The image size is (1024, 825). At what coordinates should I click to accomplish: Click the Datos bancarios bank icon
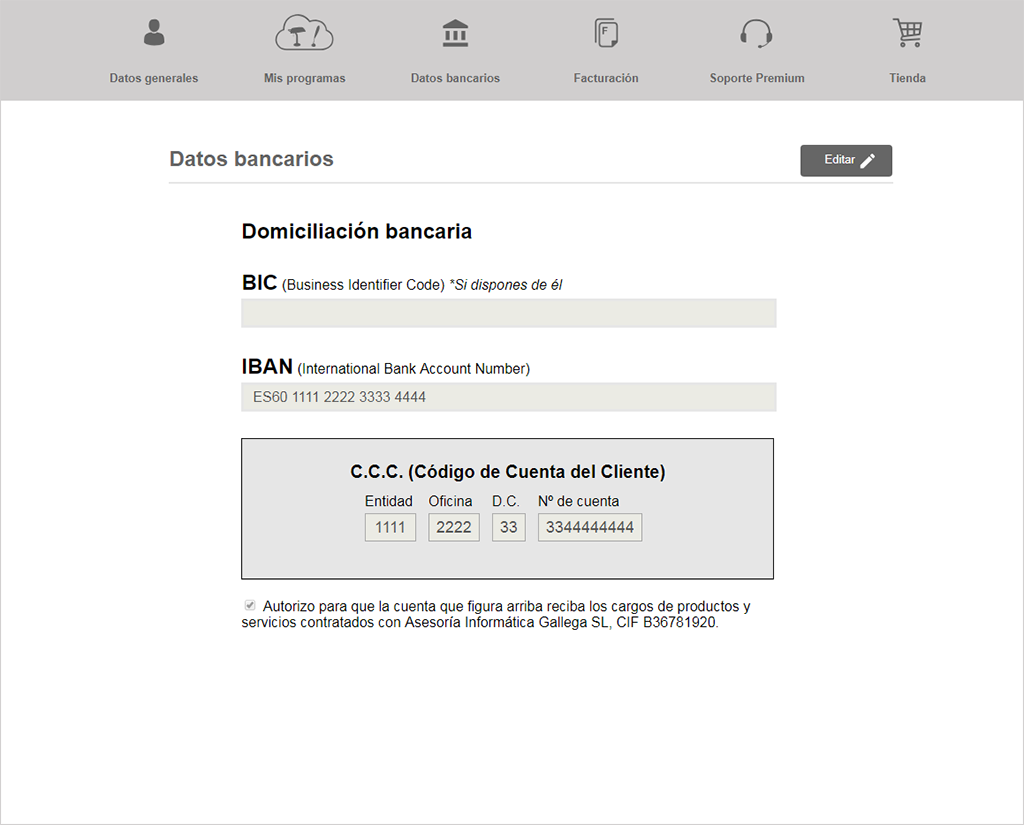point(455,33)
